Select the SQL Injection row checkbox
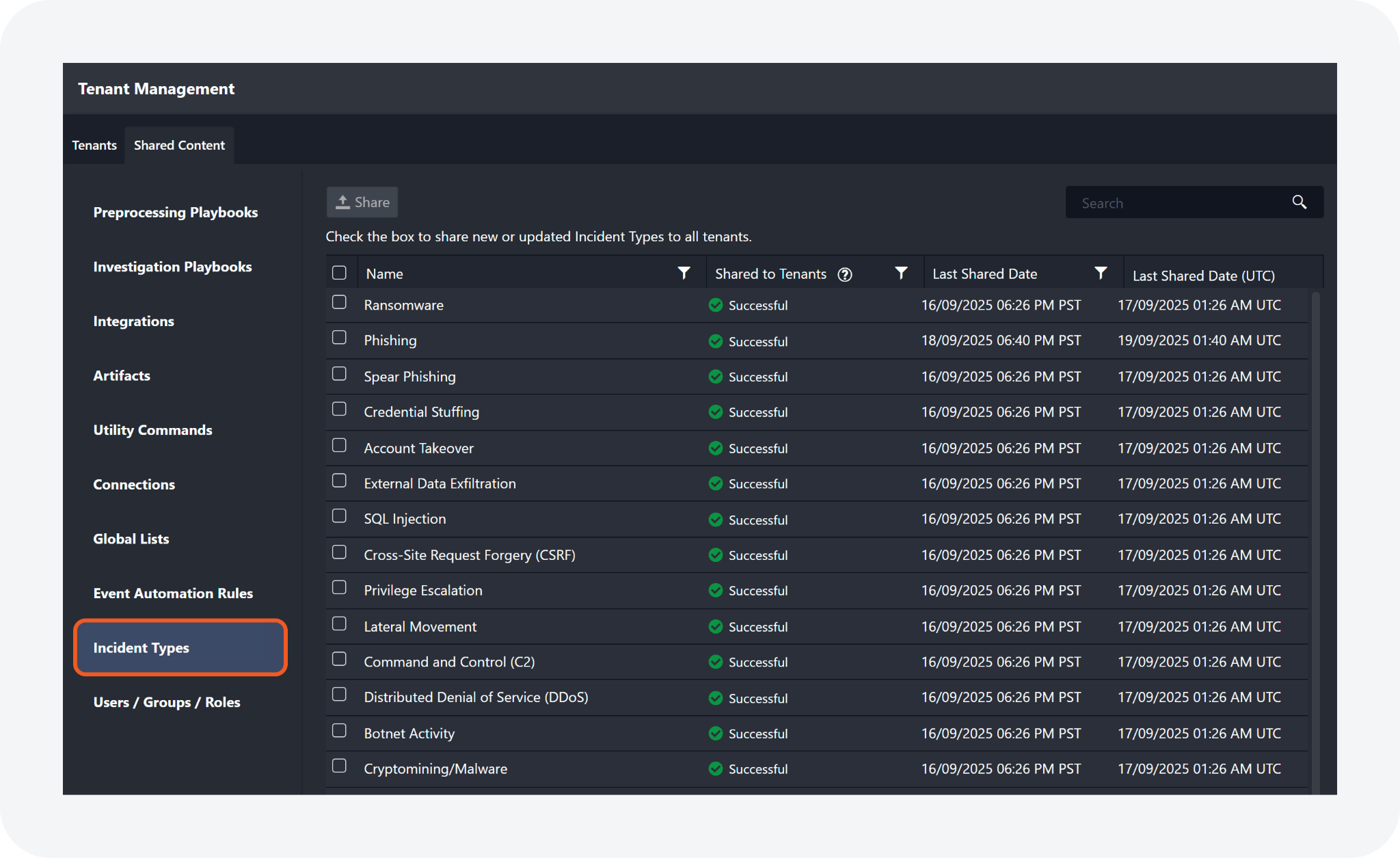 point(339,516)
